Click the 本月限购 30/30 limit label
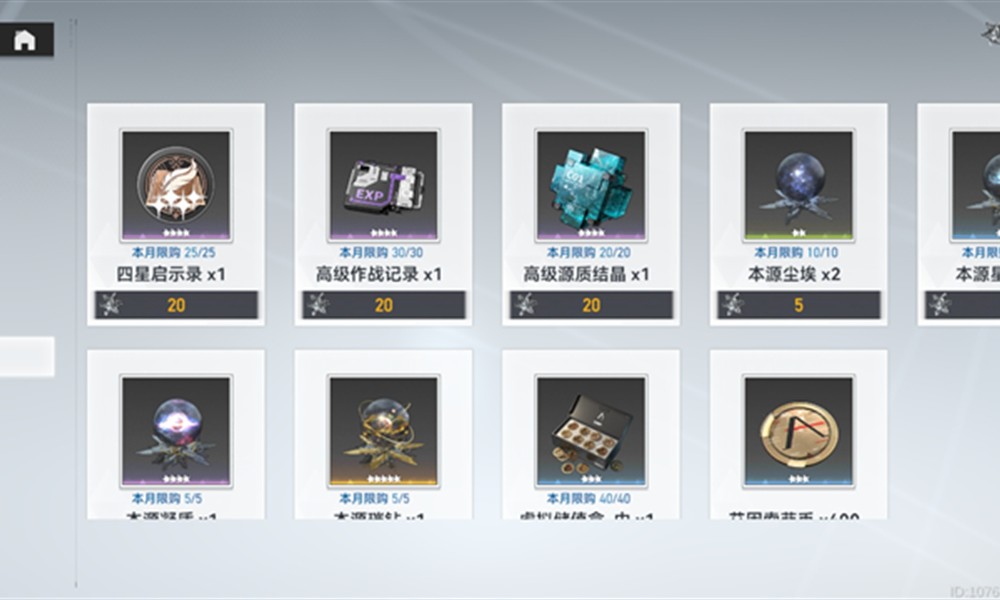This screenshot has height=600, width=1000. (381, 252)
